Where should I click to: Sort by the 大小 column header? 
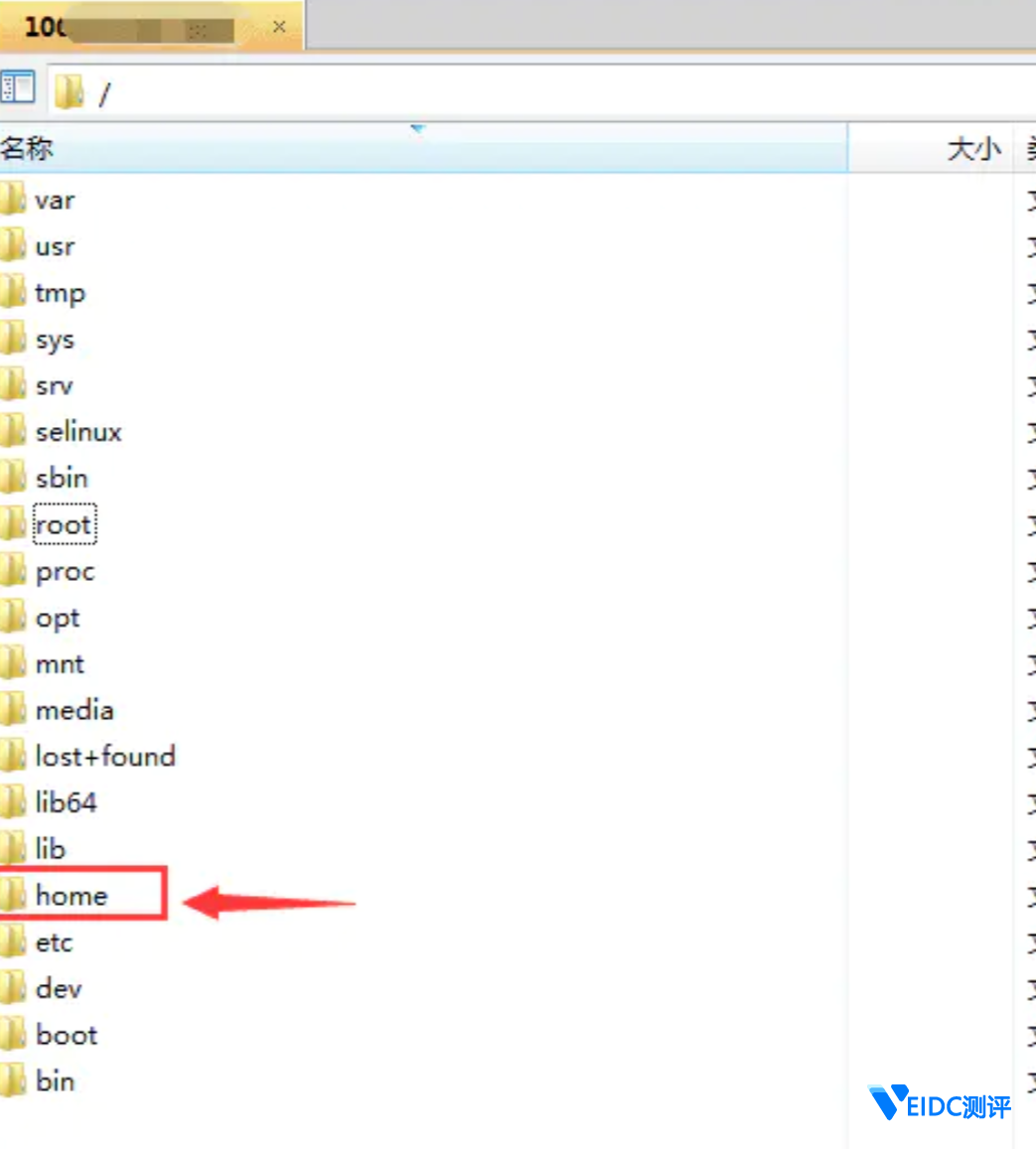(973, 150)
